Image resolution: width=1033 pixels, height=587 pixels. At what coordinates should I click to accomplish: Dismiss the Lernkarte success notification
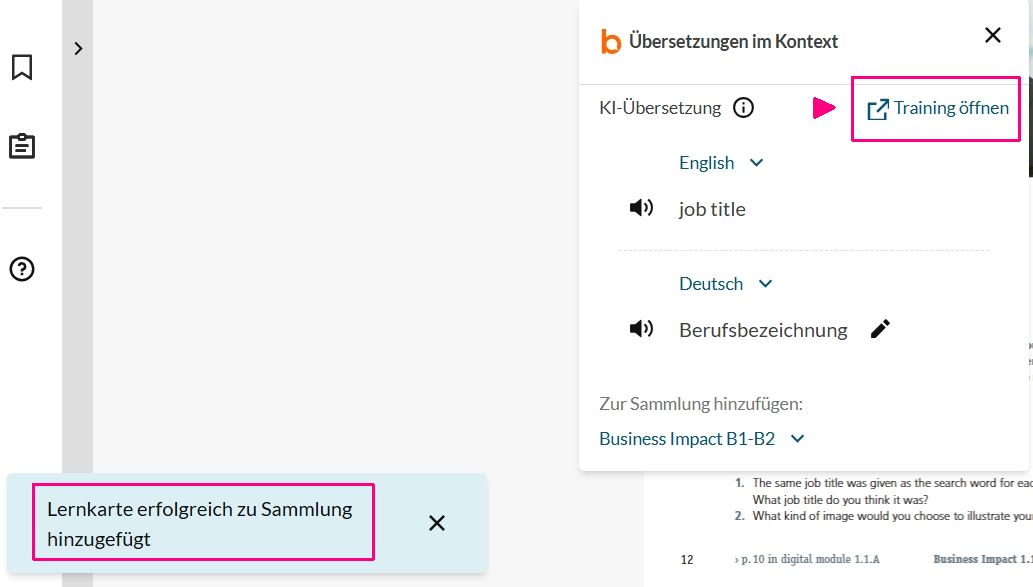click(x=436, y=523)
